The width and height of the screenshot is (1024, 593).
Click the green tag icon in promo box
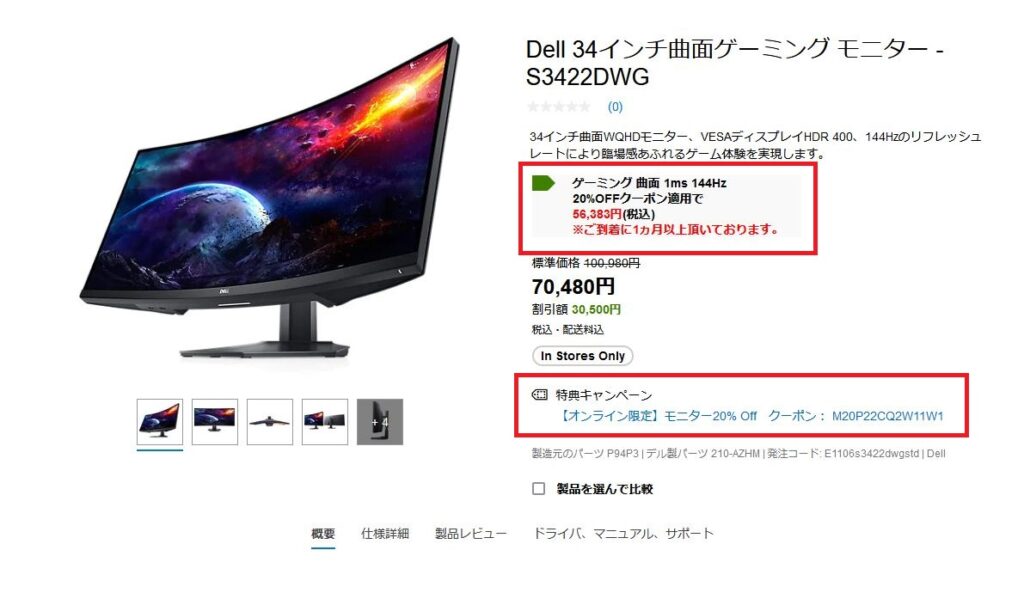(543, 183)
